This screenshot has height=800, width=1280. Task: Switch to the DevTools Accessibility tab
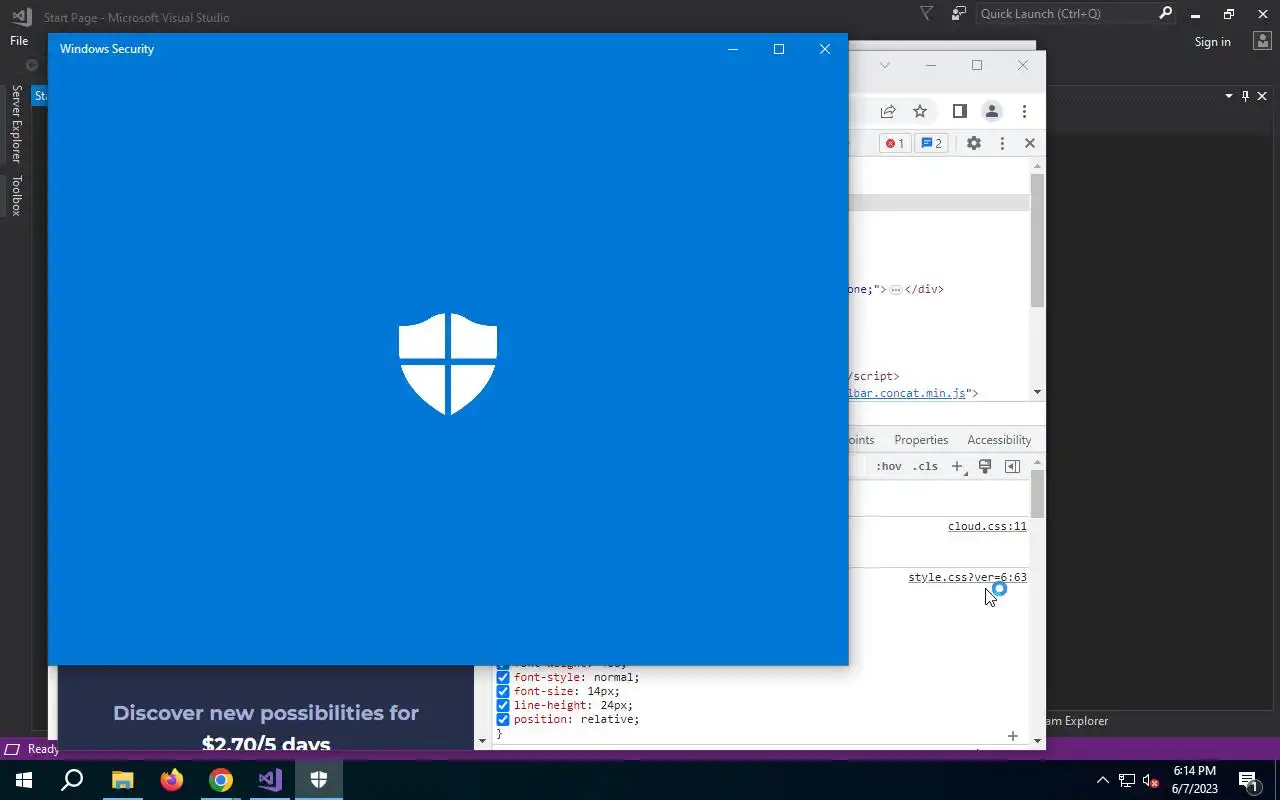[x=999, y=440]
